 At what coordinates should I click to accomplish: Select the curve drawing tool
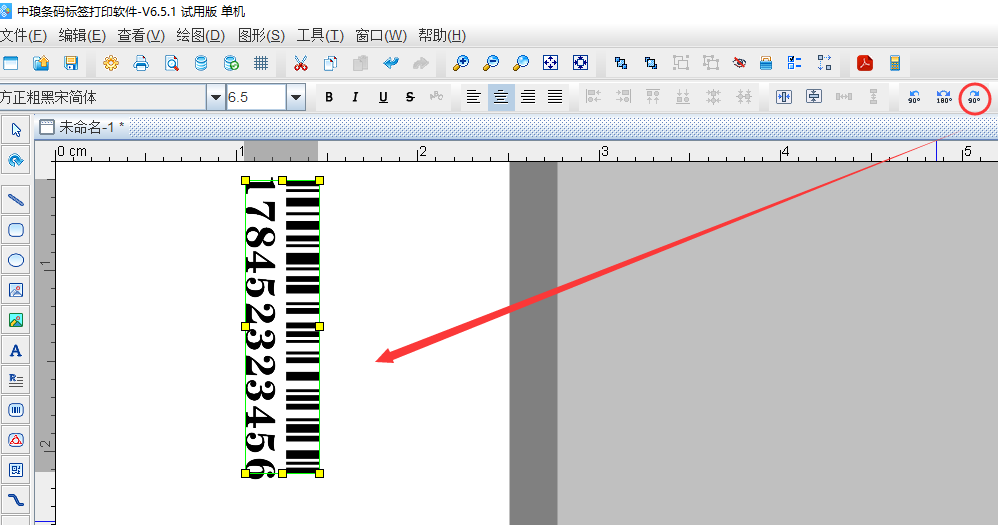click(x=16, y=500)
